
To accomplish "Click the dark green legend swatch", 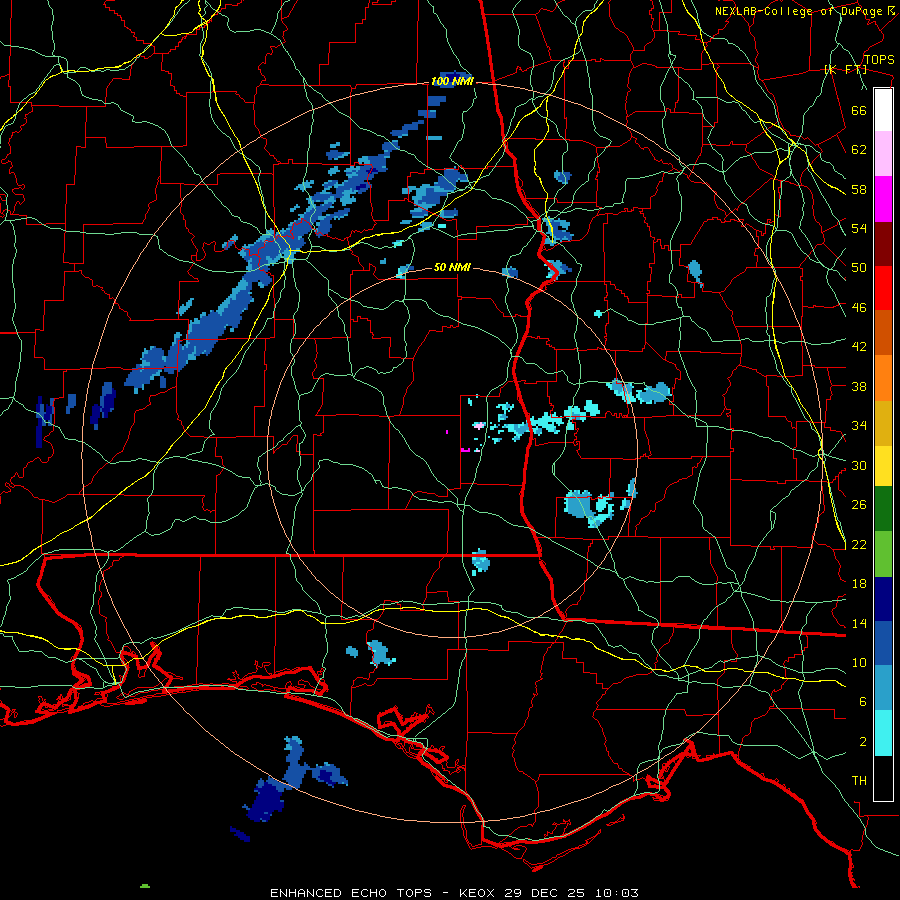I will [883, 509].
